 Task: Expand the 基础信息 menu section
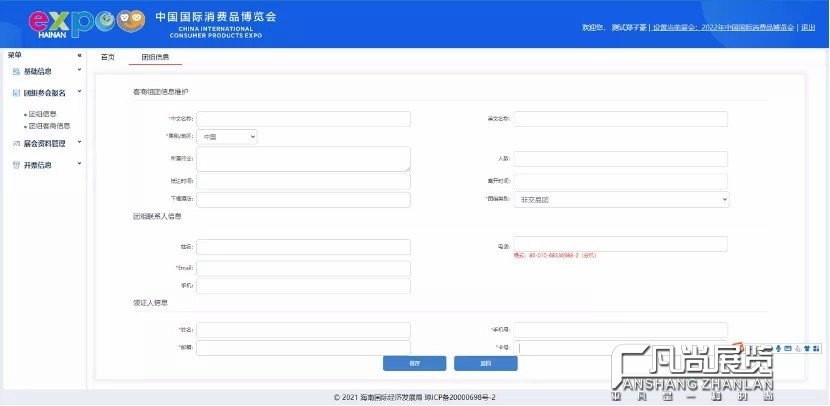point(79,72)
